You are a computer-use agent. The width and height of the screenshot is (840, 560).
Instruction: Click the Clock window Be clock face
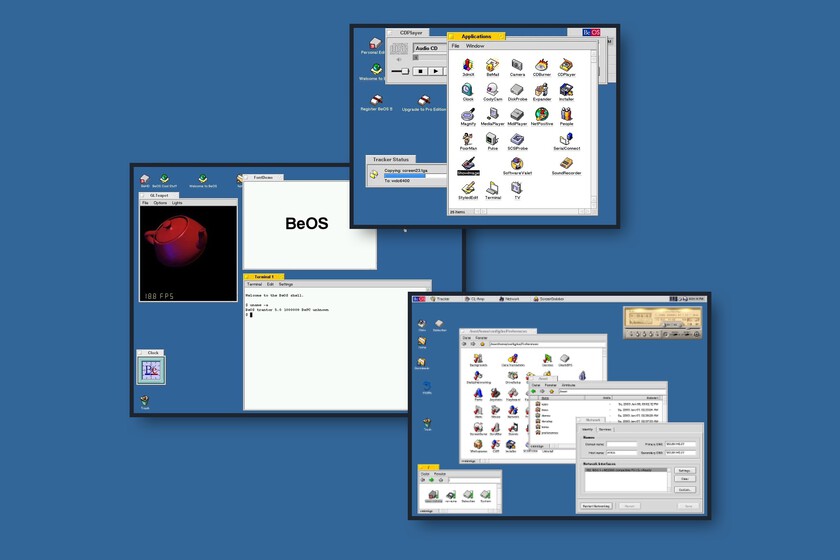(151, 370)
